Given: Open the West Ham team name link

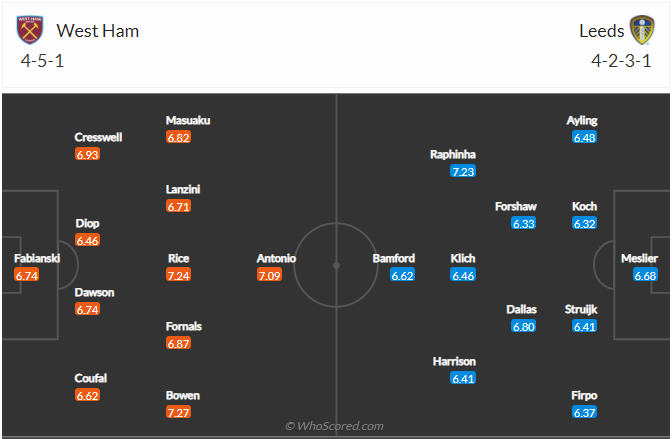Looking at the screenshot, I should pos(97,30).
